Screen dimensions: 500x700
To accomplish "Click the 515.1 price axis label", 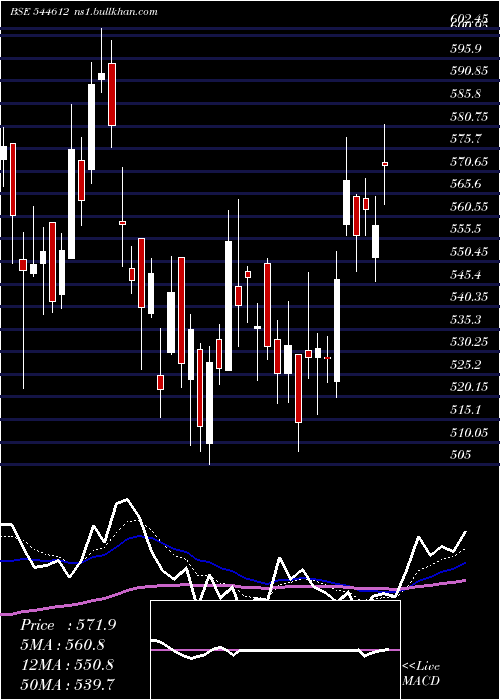I will (466, 410).
